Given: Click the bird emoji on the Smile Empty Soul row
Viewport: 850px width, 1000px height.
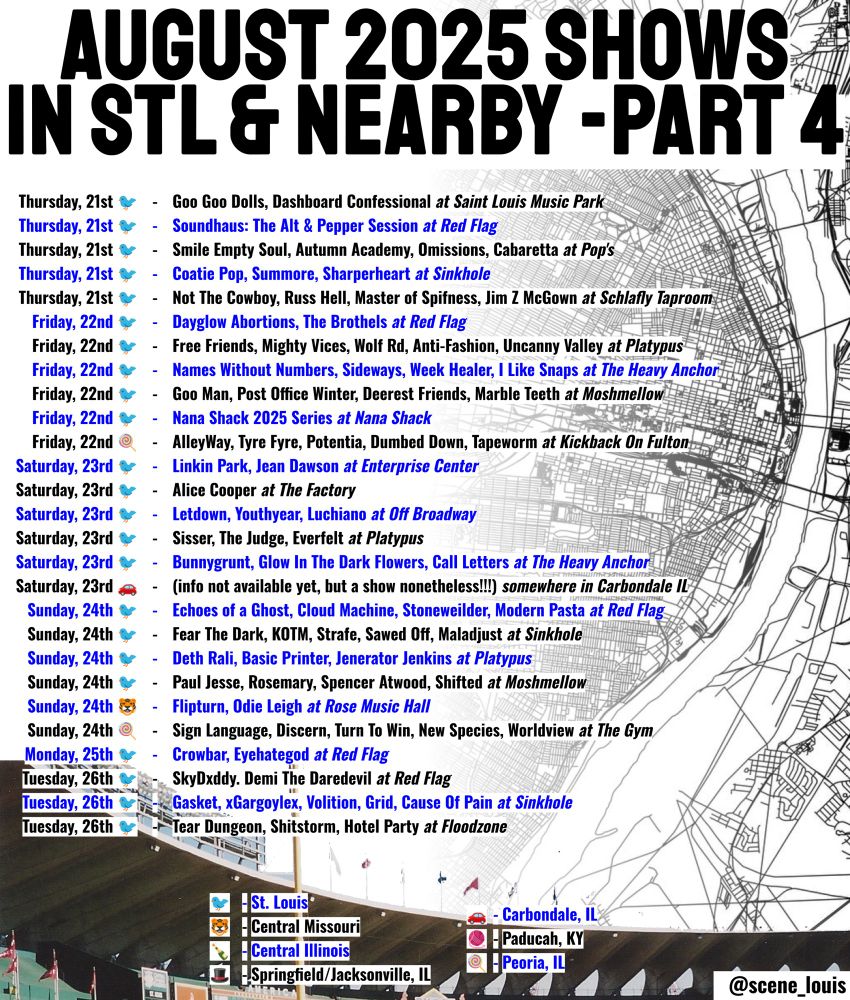Looking at the screenshot, I should pyautogui.click(x=128, y=250).
